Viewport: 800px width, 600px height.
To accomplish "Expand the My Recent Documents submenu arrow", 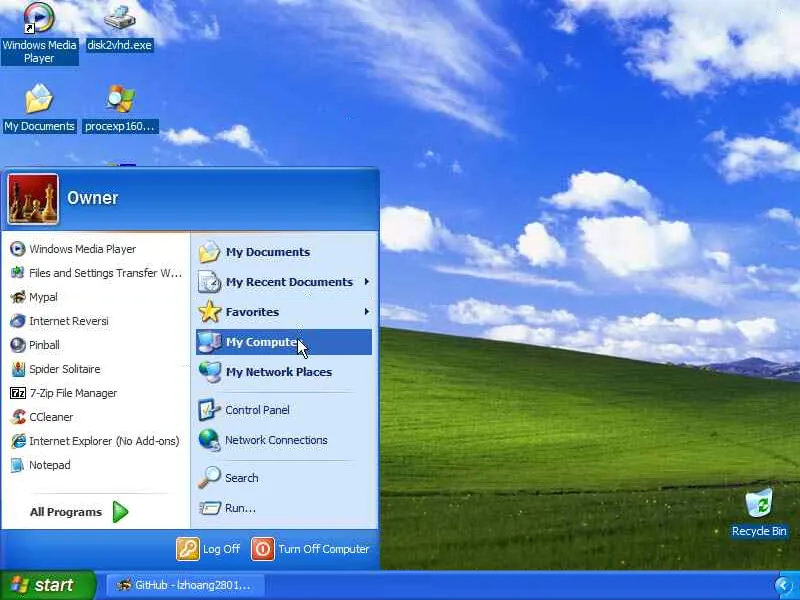I will pyautogui.click(x=366, y=282).
